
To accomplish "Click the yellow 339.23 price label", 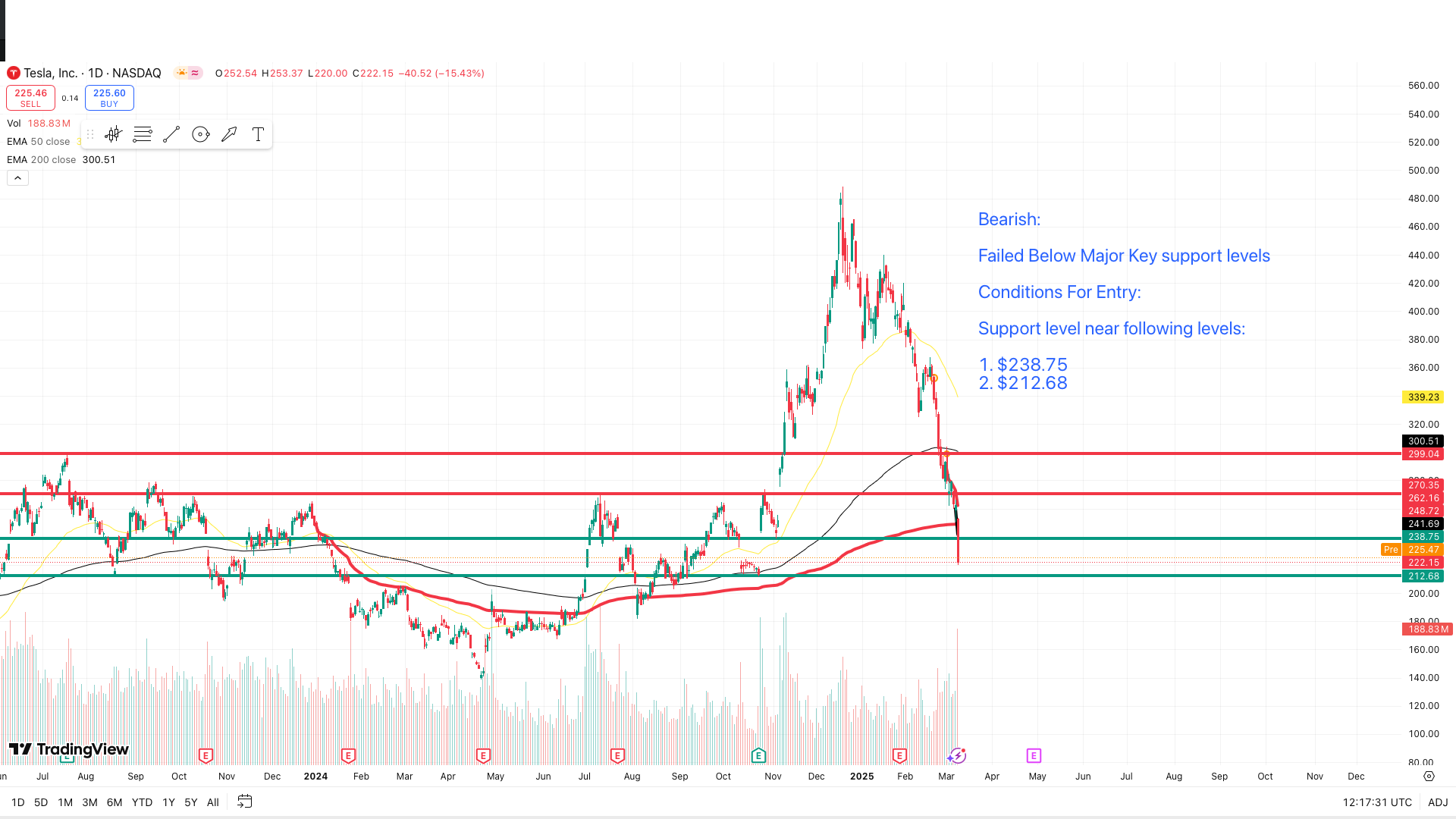I will [1423, 397].
